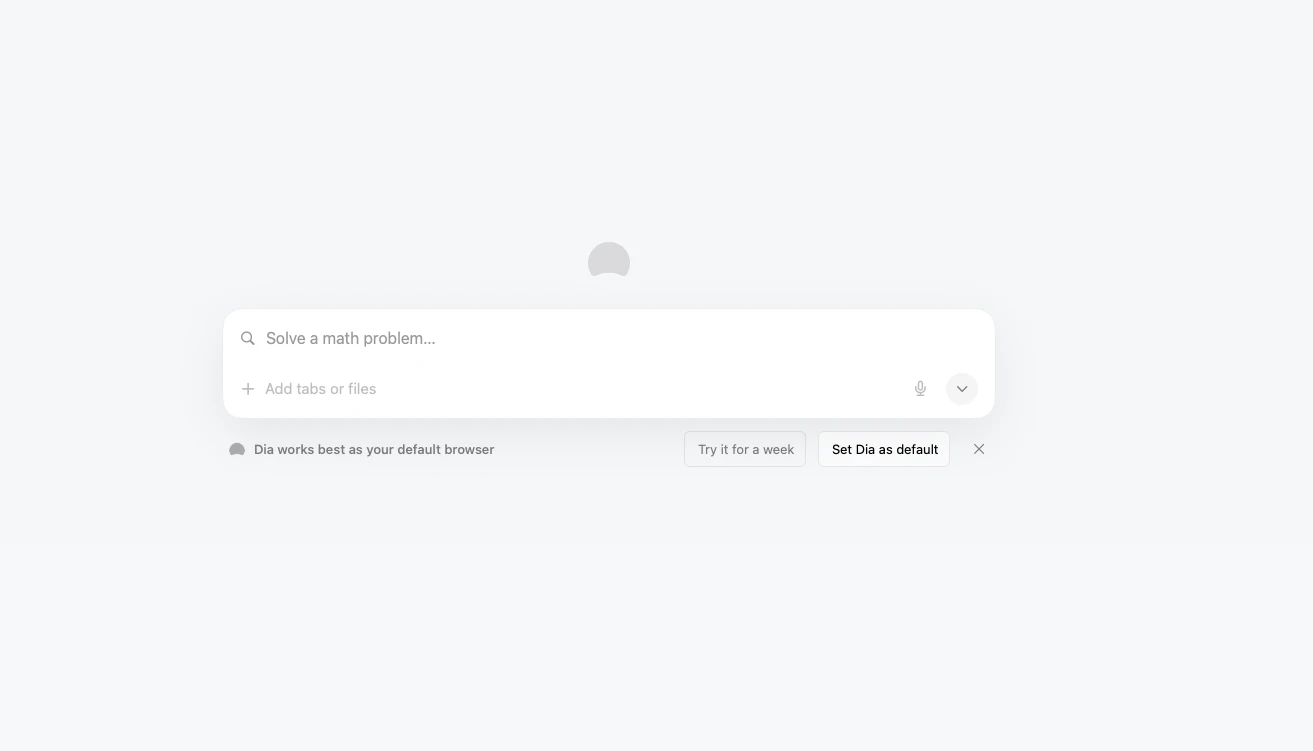
Task: Click the plus icon to add attachments
Action: point(248,389)
